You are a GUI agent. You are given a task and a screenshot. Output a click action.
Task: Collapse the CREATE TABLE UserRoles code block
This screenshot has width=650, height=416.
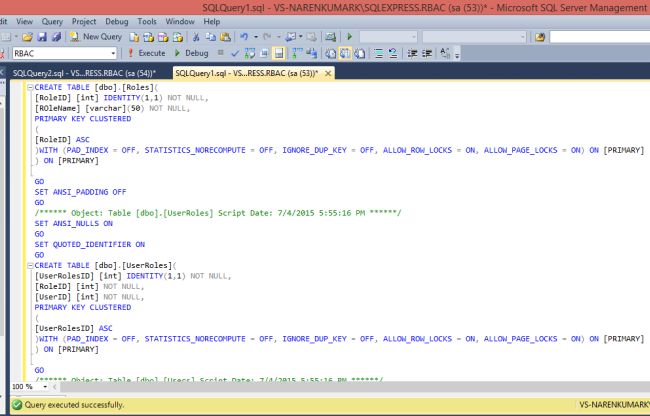[30, 265]
